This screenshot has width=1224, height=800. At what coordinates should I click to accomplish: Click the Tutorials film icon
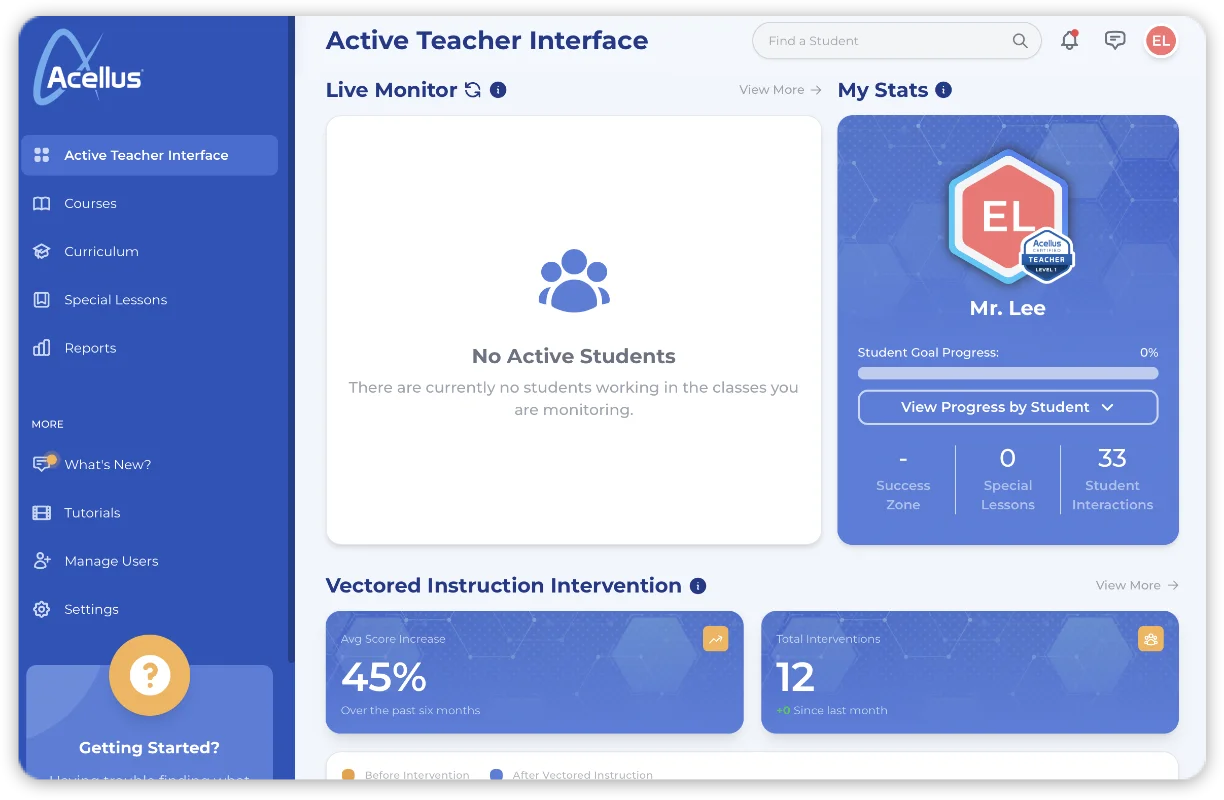click(x=41, y=513)
